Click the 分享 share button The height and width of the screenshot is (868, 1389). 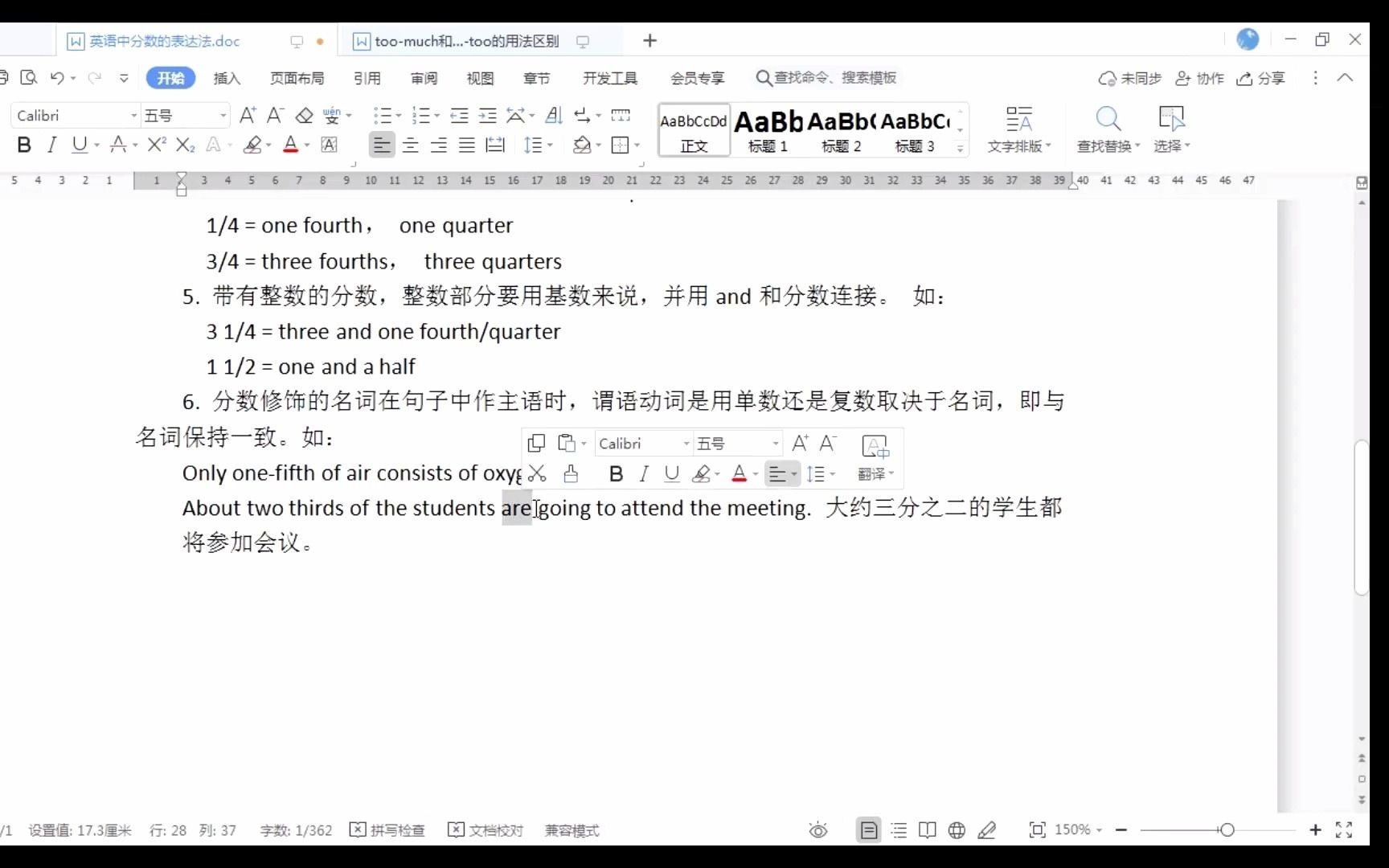[1260, 78]
